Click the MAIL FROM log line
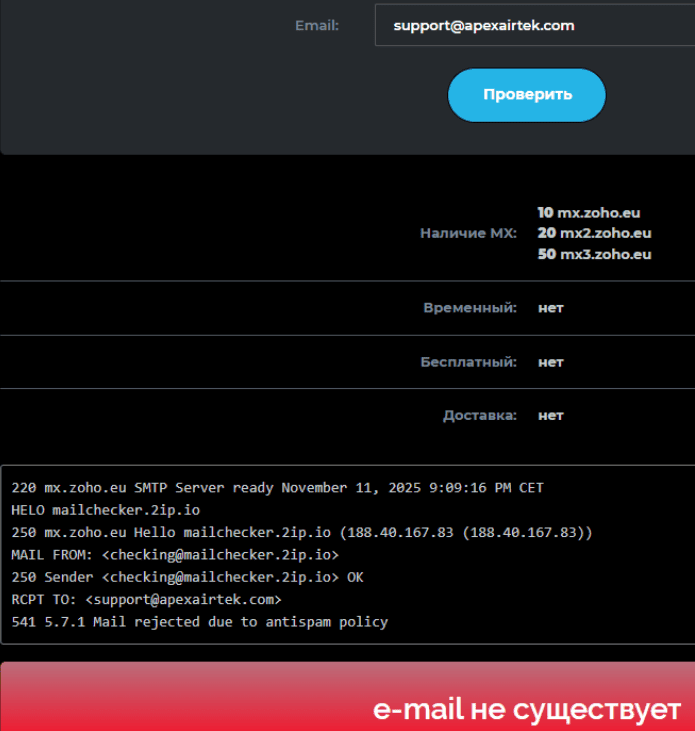The image size is (695, 731). click(175, 554)
